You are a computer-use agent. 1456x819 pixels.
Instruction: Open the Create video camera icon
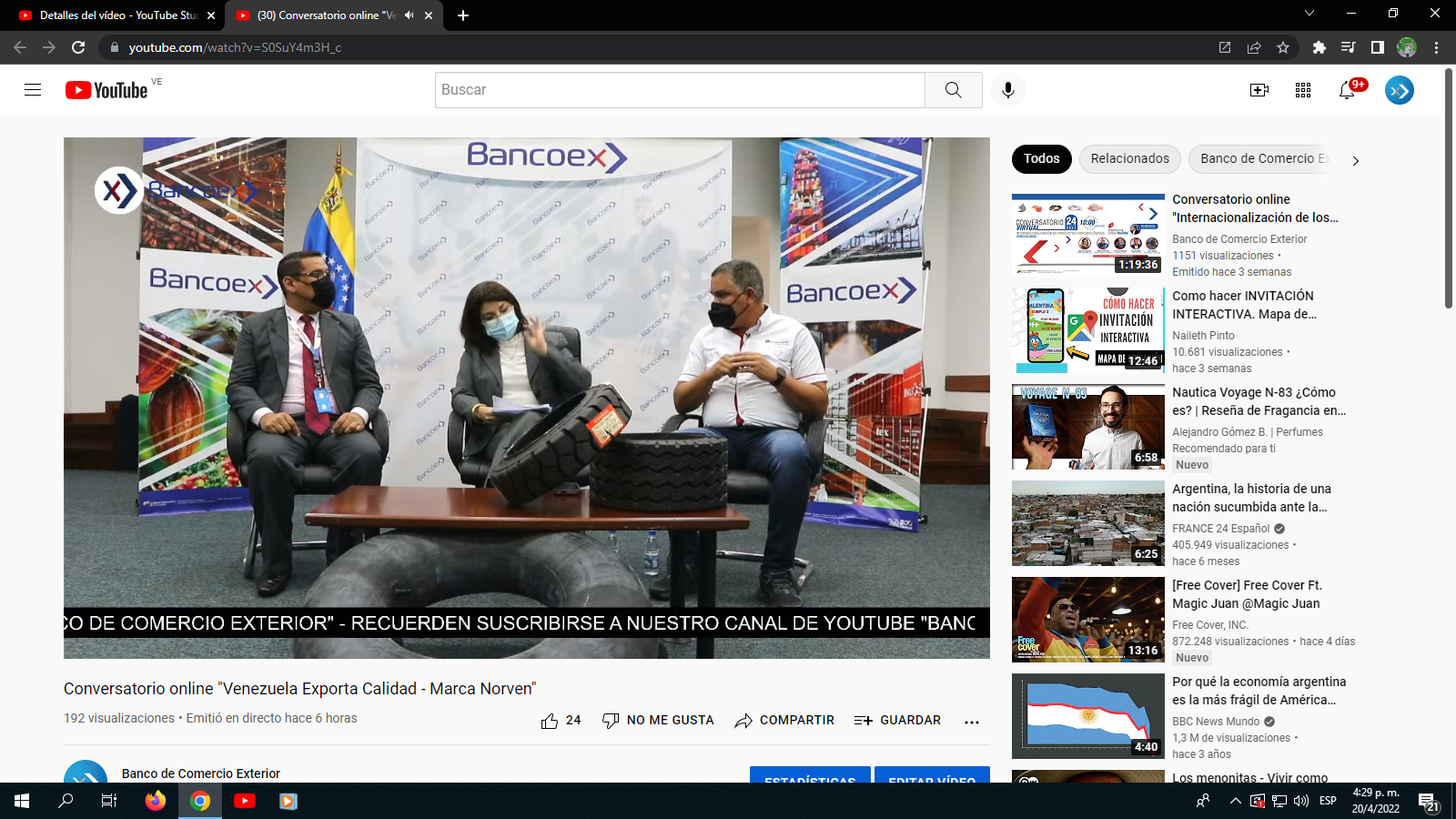point(1259,90)
